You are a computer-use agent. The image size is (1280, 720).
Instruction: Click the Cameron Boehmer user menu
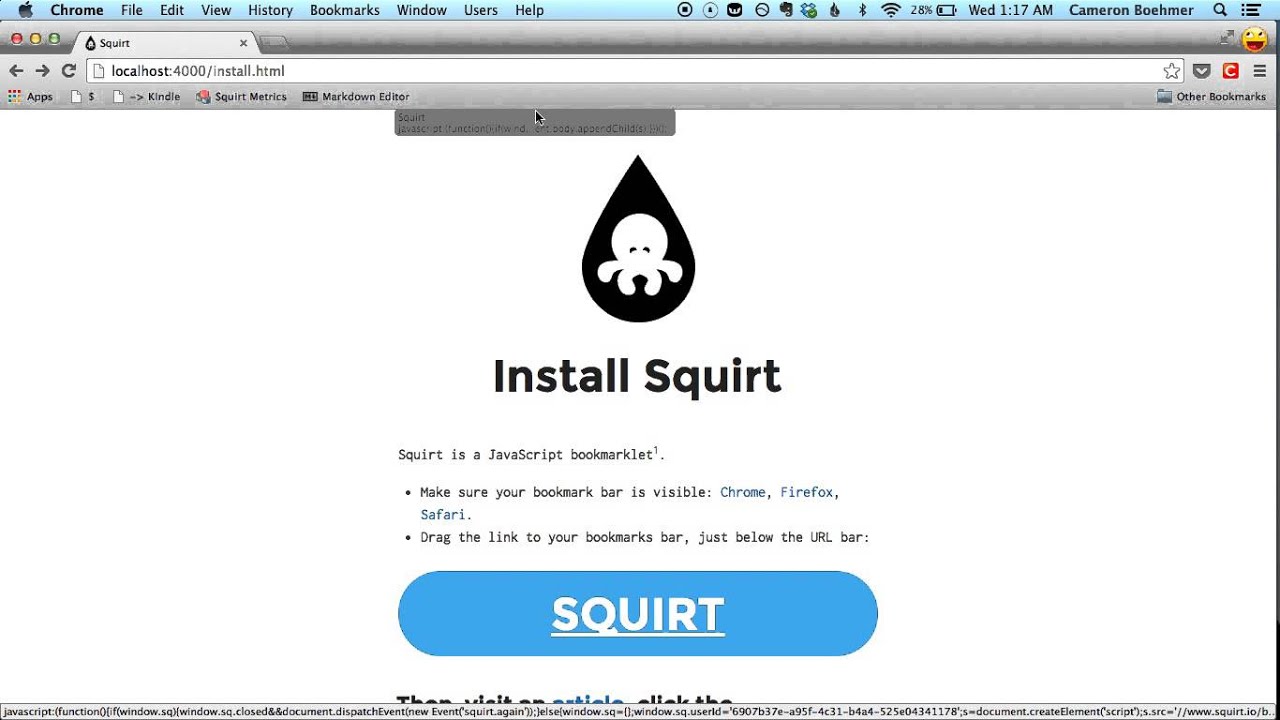click(1133, 10)
